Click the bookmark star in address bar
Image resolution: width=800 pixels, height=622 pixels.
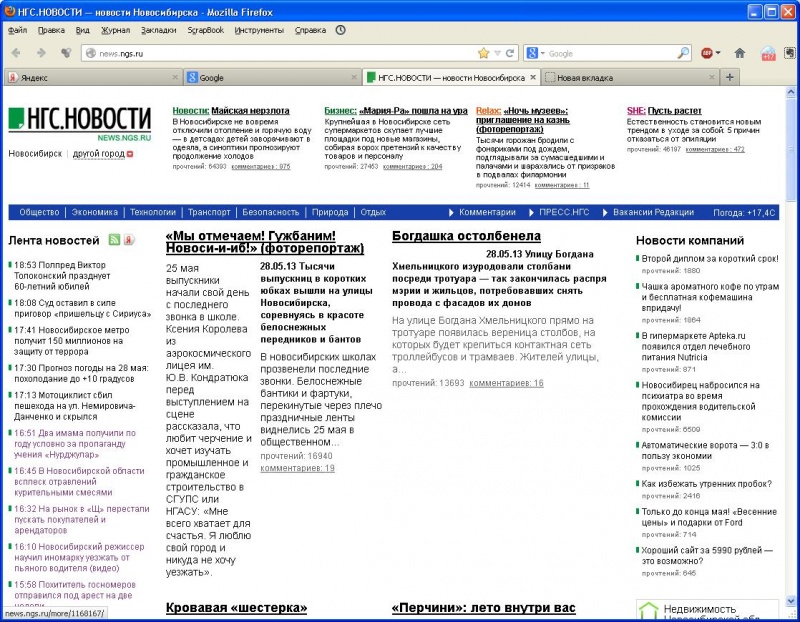point(484,53)
